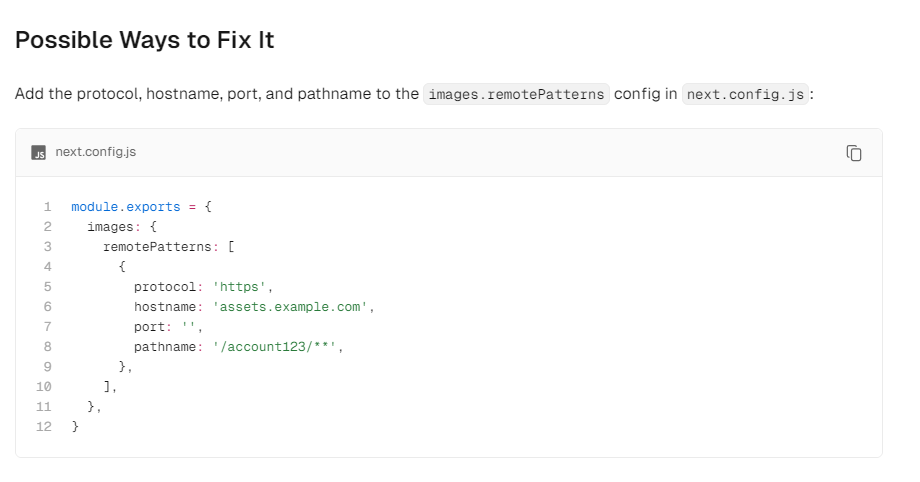Click line number 1 in the gutter
Screen dimensions: 920x482
click(48, 207)
